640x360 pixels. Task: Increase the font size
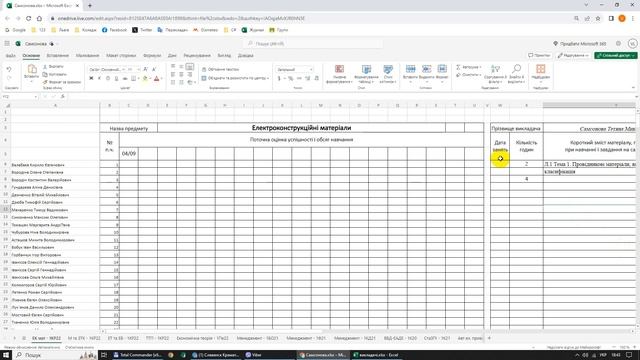pyautogui.click(x=146, y=69)
